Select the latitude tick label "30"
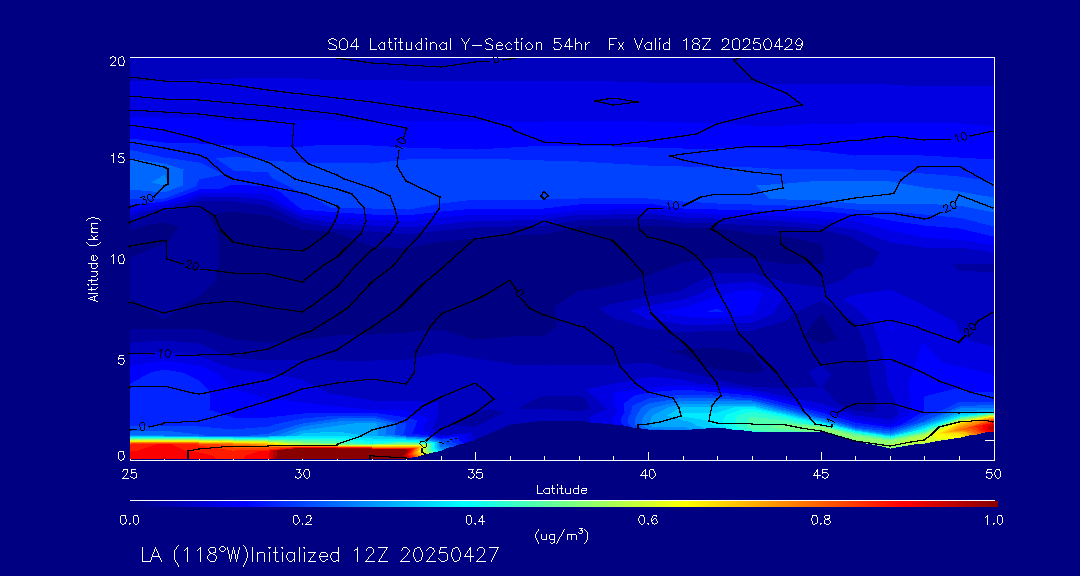Viewport: 1080px width, 576px height. tap(302, 474)
